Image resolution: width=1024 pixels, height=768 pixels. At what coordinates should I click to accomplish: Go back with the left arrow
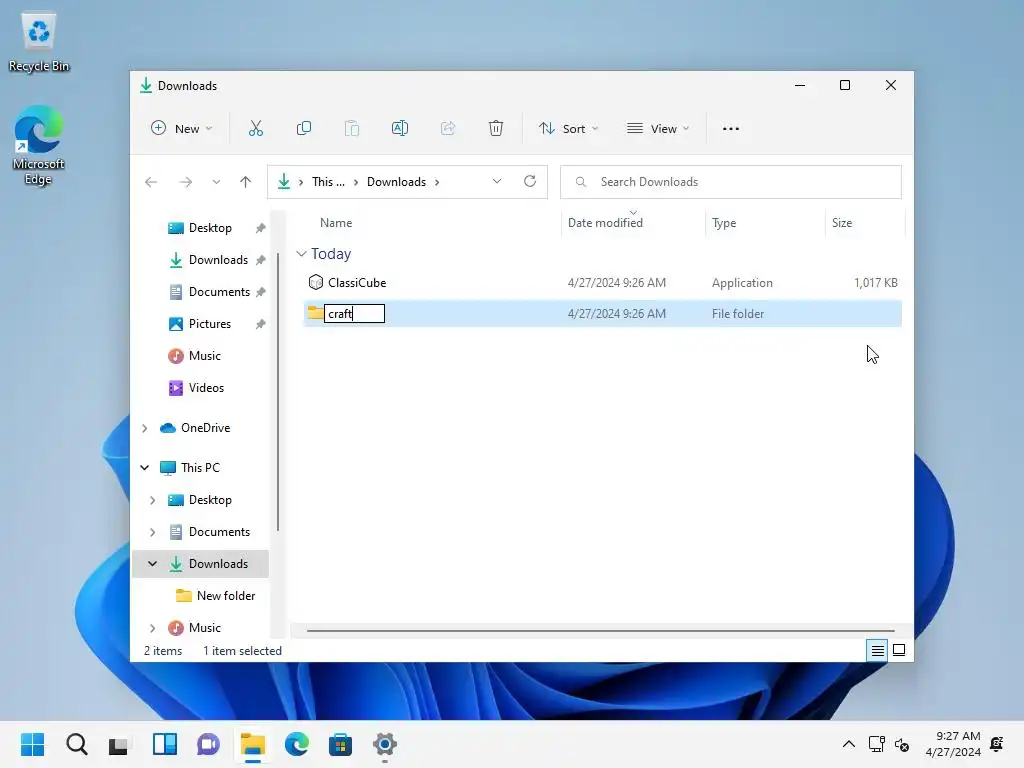tap(151, 182)
